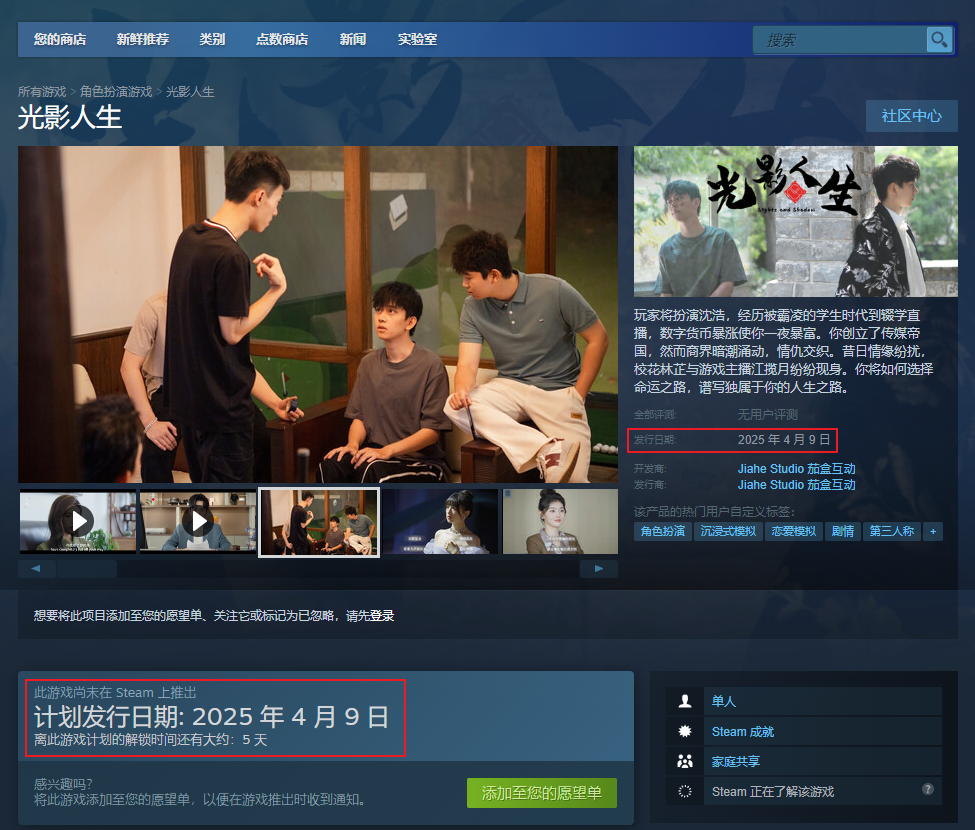This screenshot has height=830, width=975.
Task: Select the woman in white dress thumbnail
Action: (440, 521)
